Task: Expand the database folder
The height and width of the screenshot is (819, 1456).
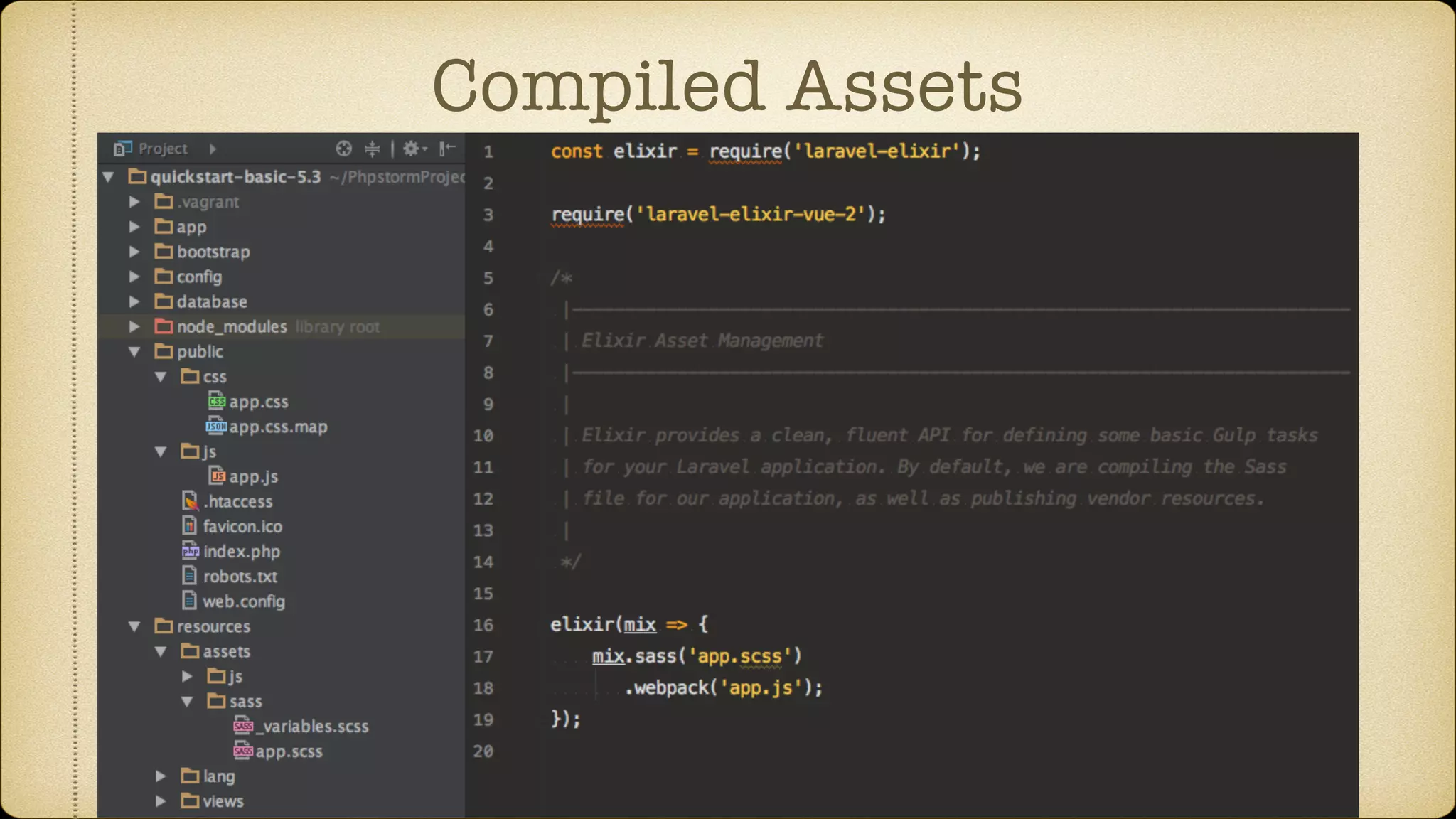Action: pyautogui.click(x=134, y=301)
